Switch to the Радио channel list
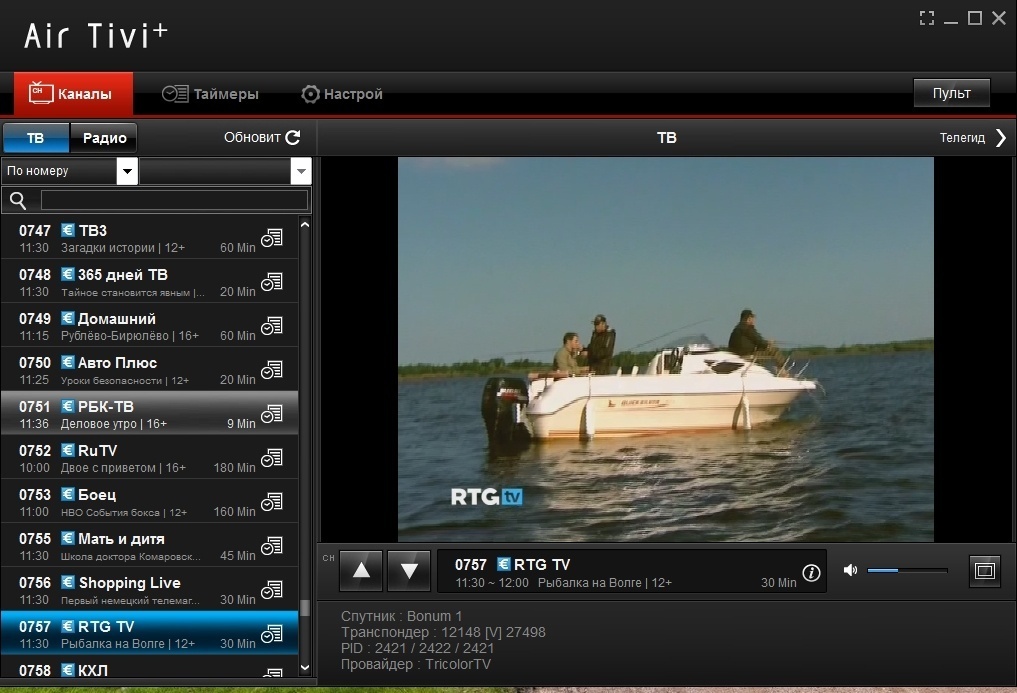This screenshot has height=693, width=1017. (x=104, y=138)
